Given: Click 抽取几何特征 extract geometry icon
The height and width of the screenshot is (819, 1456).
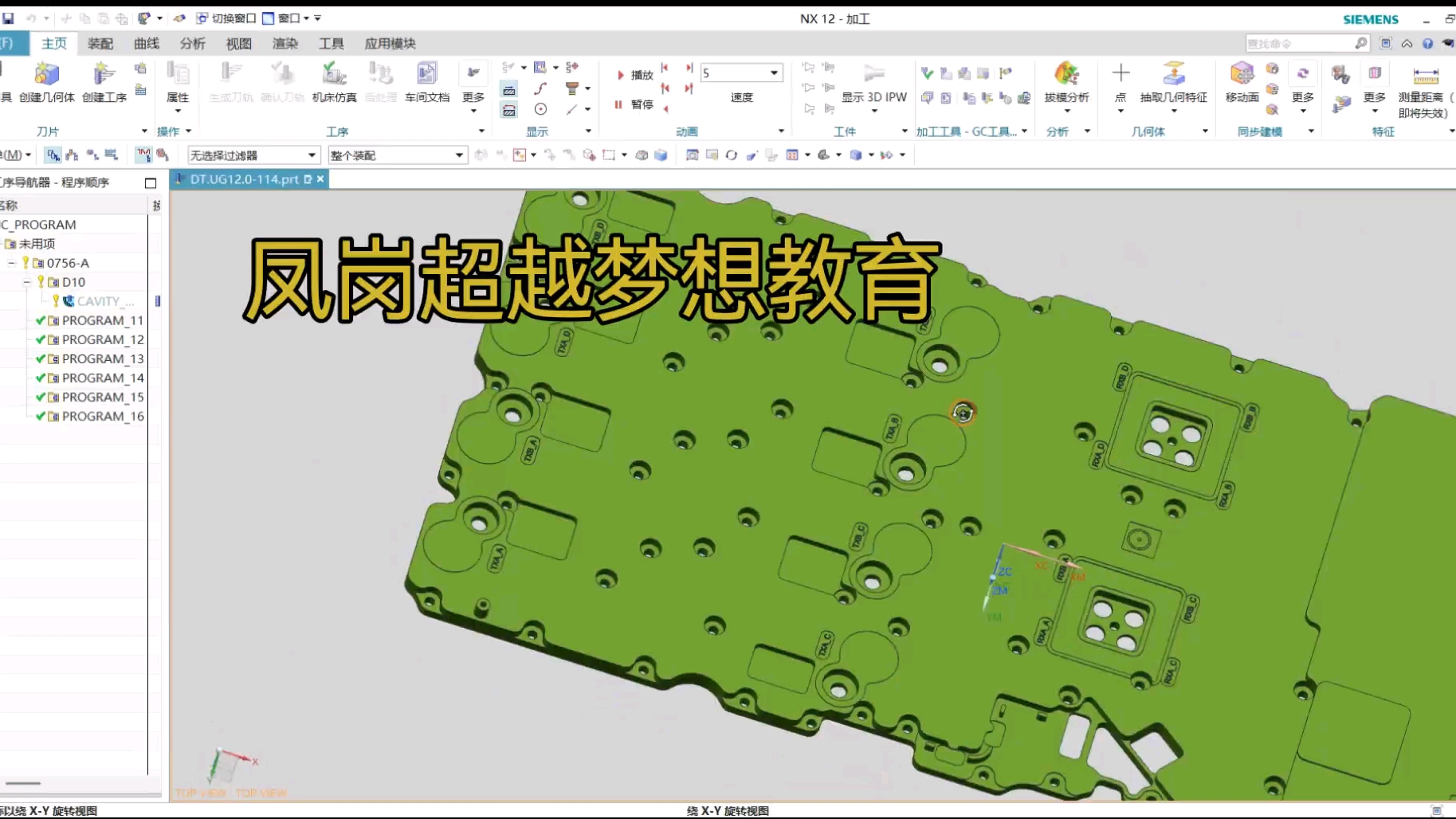Looking at the screenshot, I should coord(1173,74).
